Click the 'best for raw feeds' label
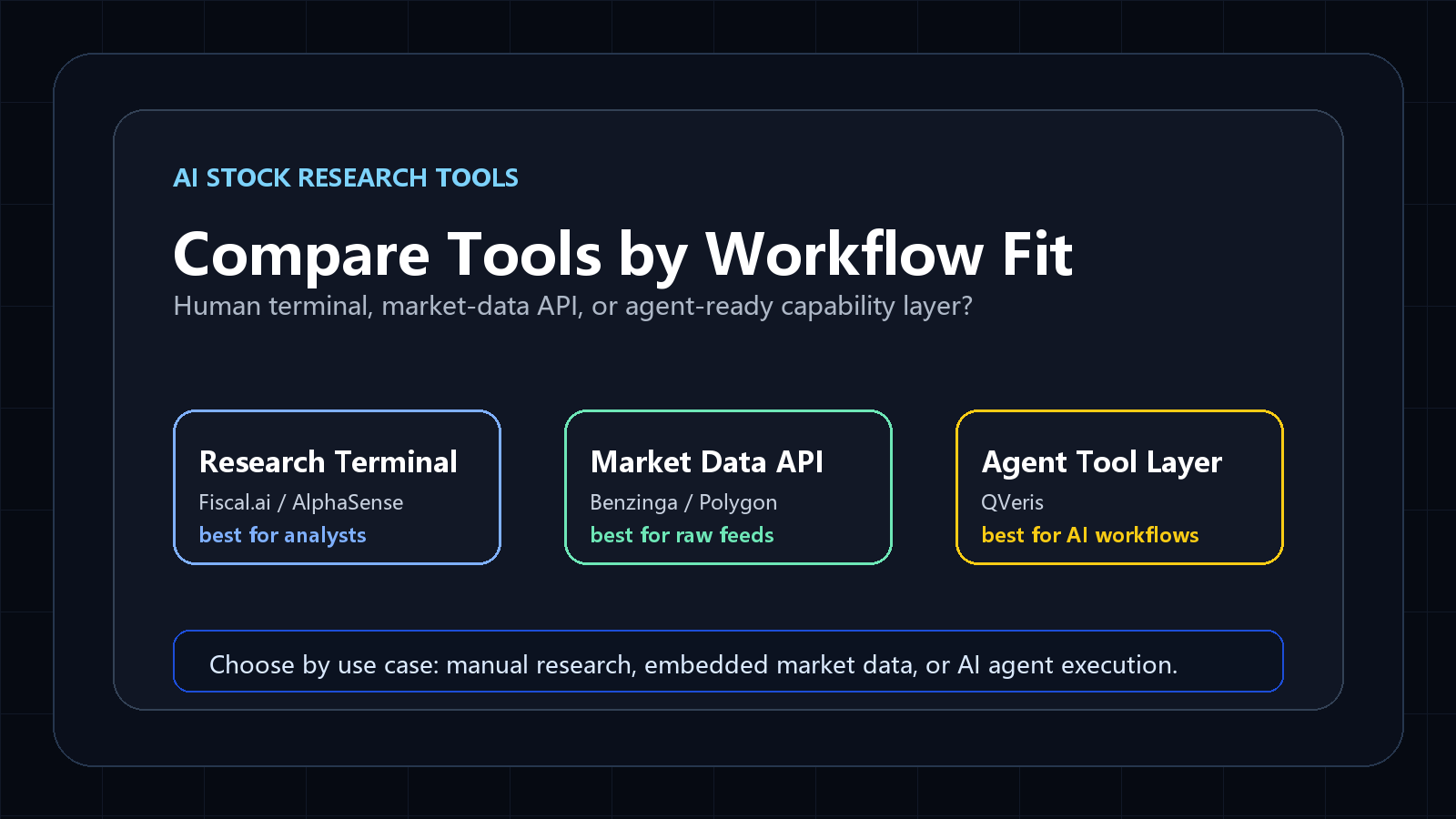The image size is (1456, 819). pyautogui.click(x=682, y=535)
